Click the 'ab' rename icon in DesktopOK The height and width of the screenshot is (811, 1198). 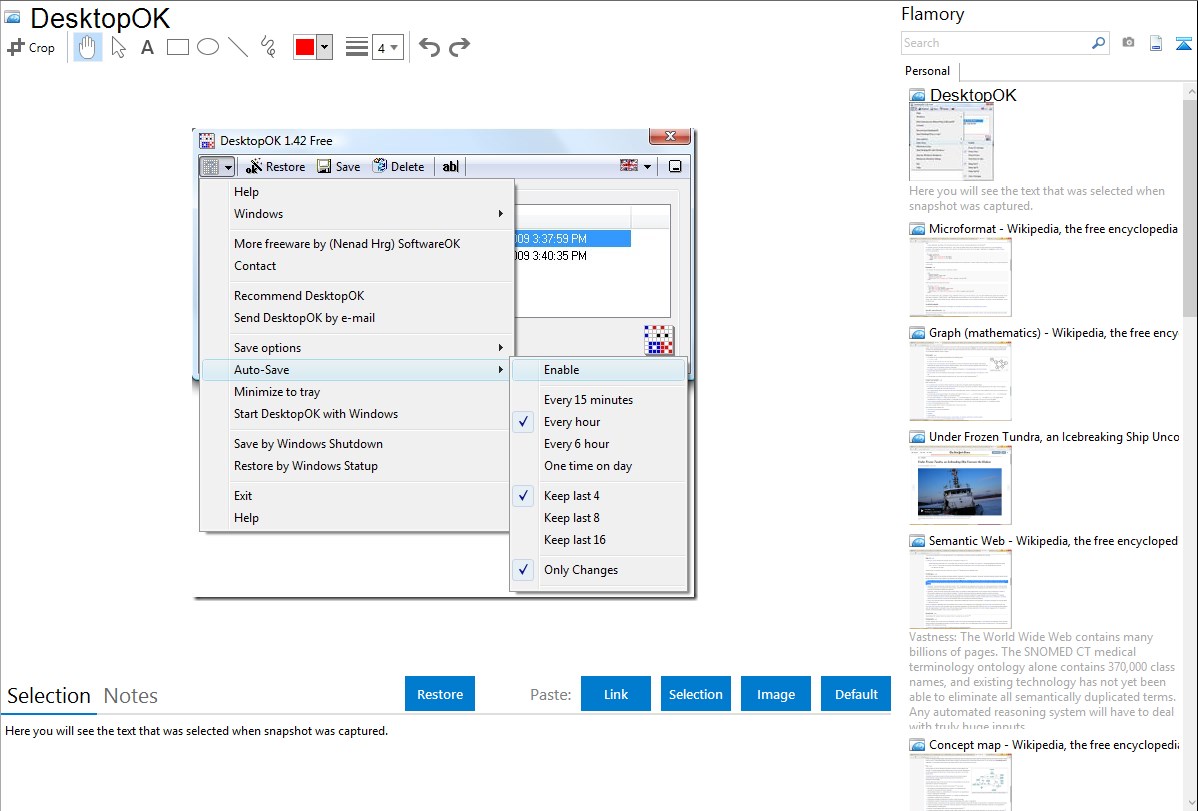451,167
